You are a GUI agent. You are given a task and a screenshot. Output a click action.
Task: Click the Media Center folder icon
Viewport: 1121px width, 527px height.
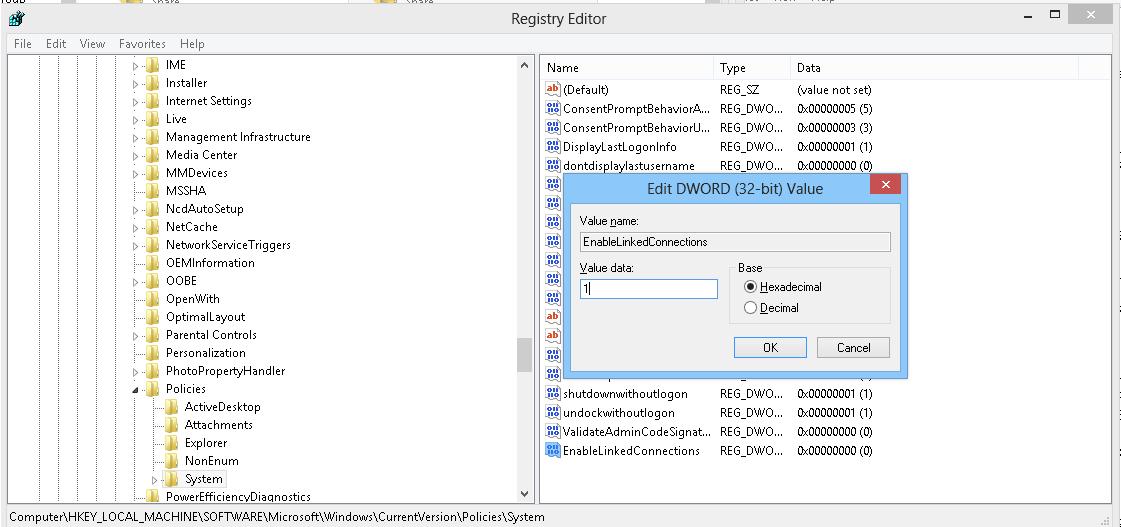(x=152, y=155)
